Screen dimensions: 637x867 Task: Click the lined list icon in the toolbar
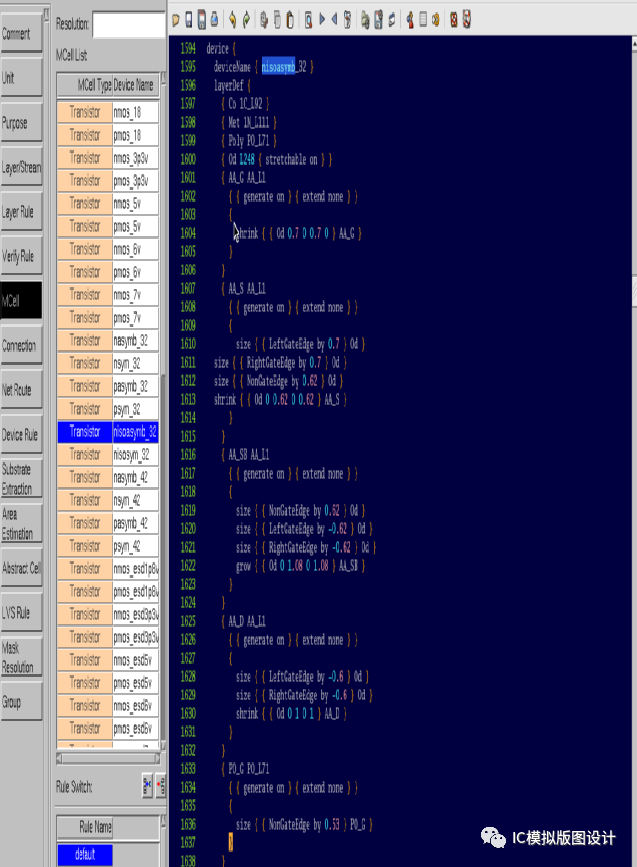[x=423, y=20]
